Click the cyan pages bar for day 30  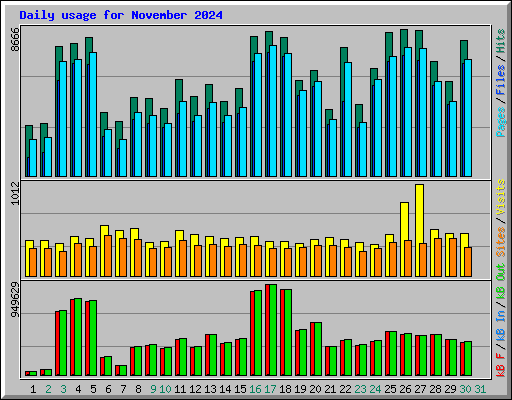[x=468, y=118]
